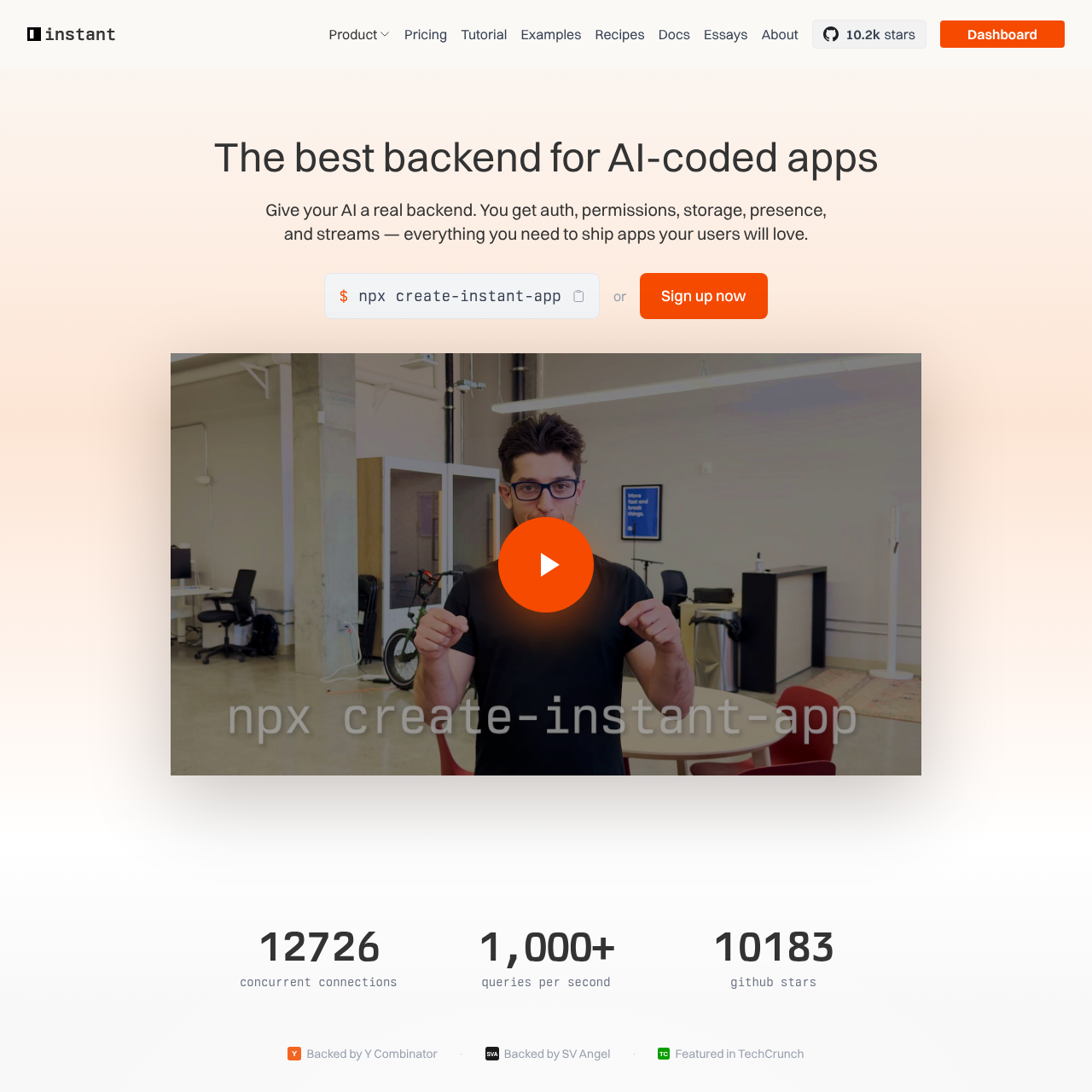Click the GitHub octocat icon
This screenshot has width=1092, height=1092.
pos(831,34)
